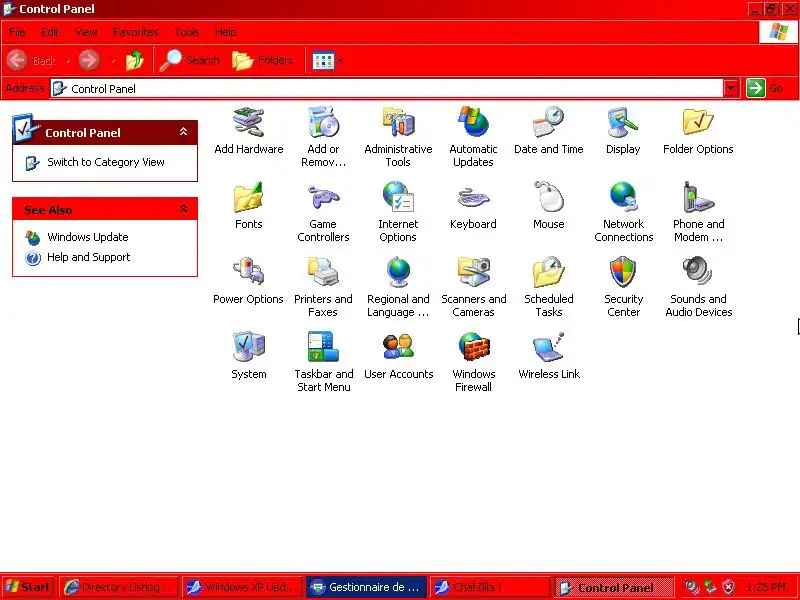Click the Back toolbar button
This screenshot has height=600, width=800.
click(32, 60)
